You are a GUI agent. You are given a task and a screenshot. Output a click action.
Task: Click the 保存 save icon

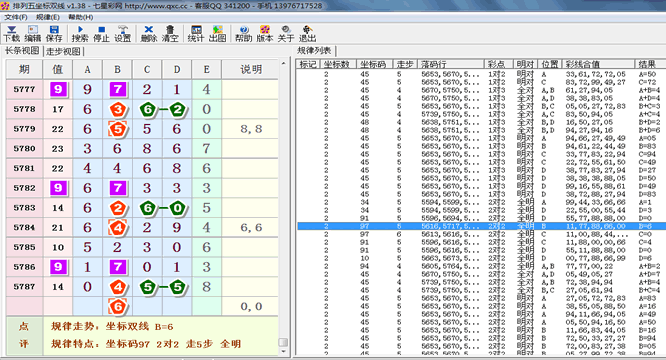pos(54,34)
